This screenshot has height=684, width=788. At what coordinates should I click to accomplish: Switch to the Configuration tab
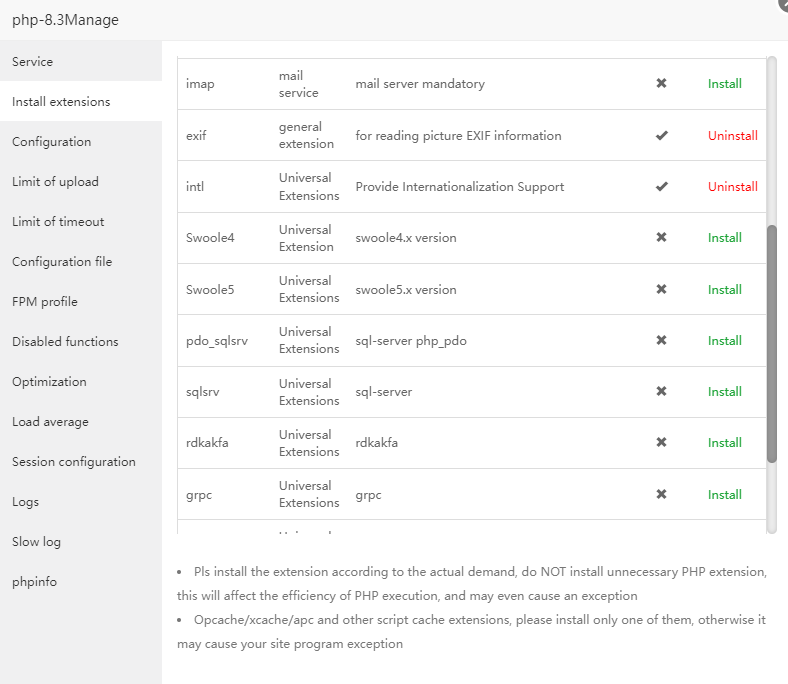(x=51, y=142)
